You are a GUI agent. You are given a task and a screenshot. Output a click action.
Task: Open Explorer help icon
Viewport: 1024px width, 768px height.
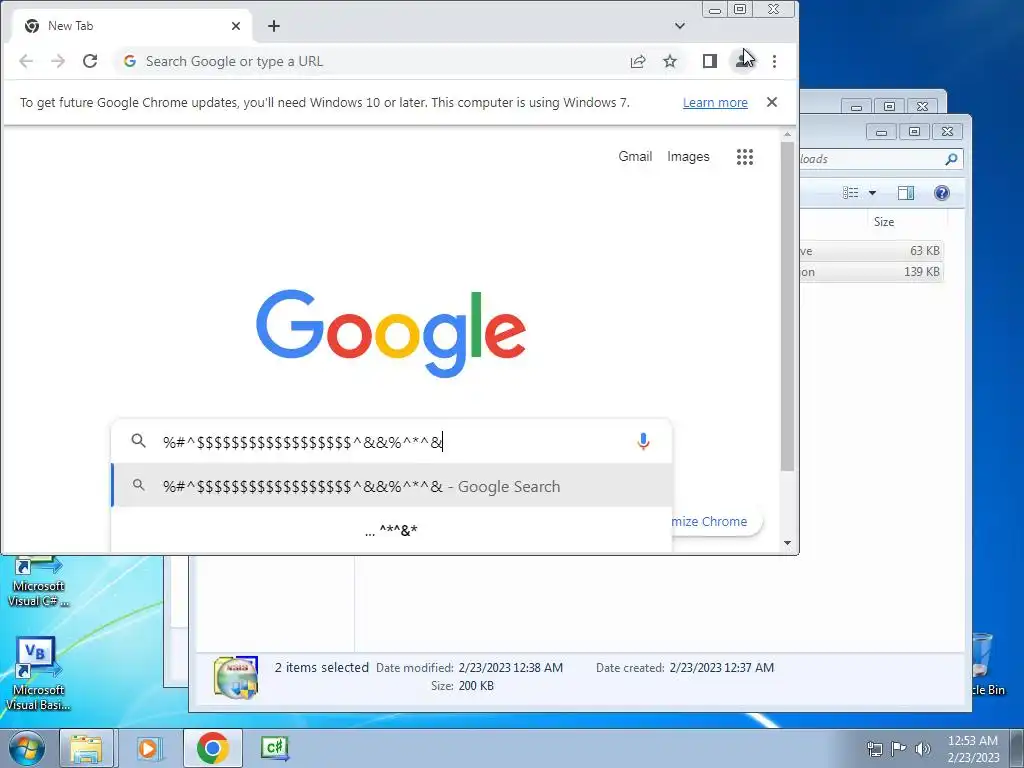[x=942, y=193]
